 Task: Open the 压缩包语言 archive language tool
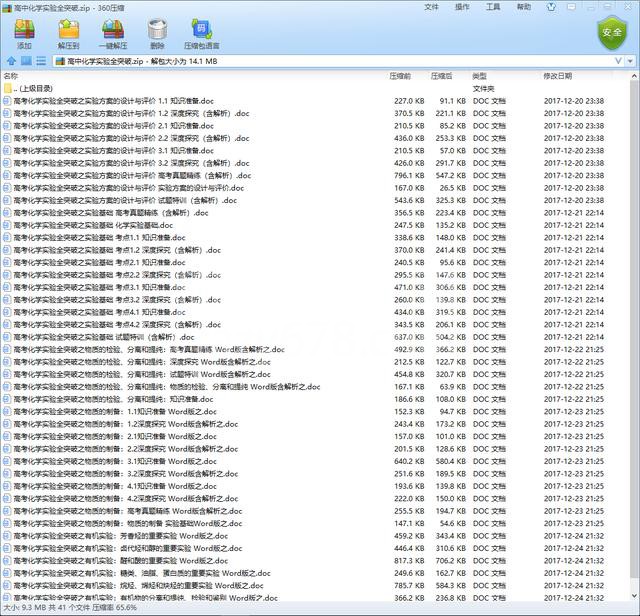[x=201, y=33]
